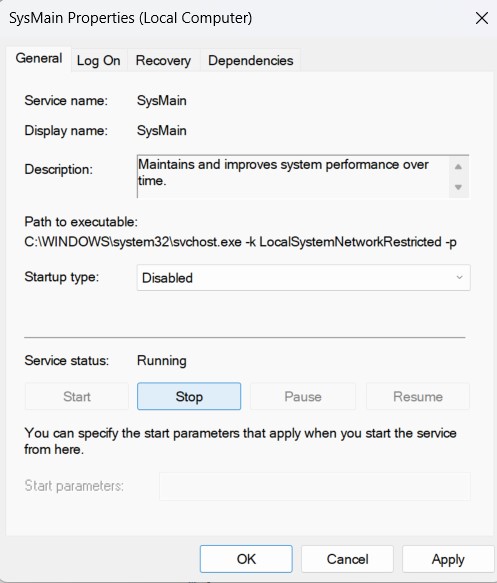Click the description scroll down arrow

458,187
